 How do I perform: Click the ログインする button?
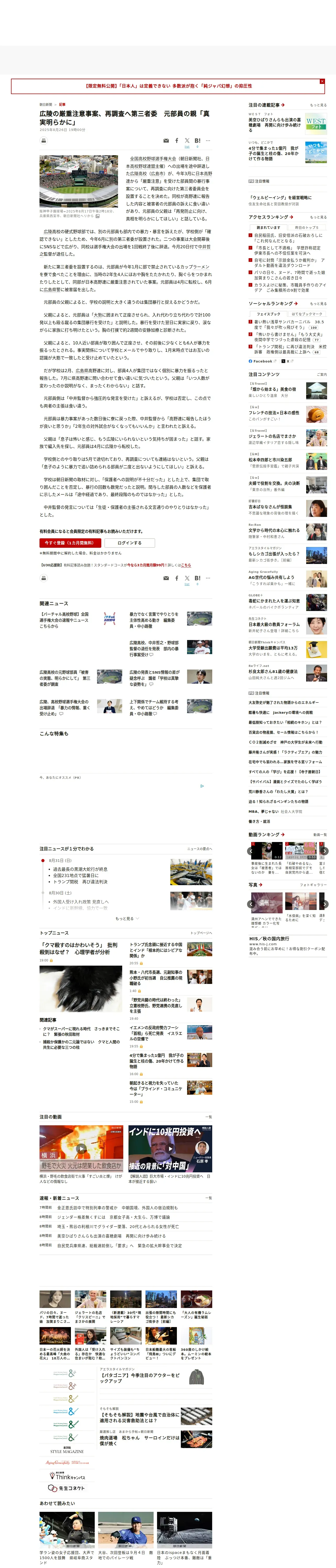129,543
